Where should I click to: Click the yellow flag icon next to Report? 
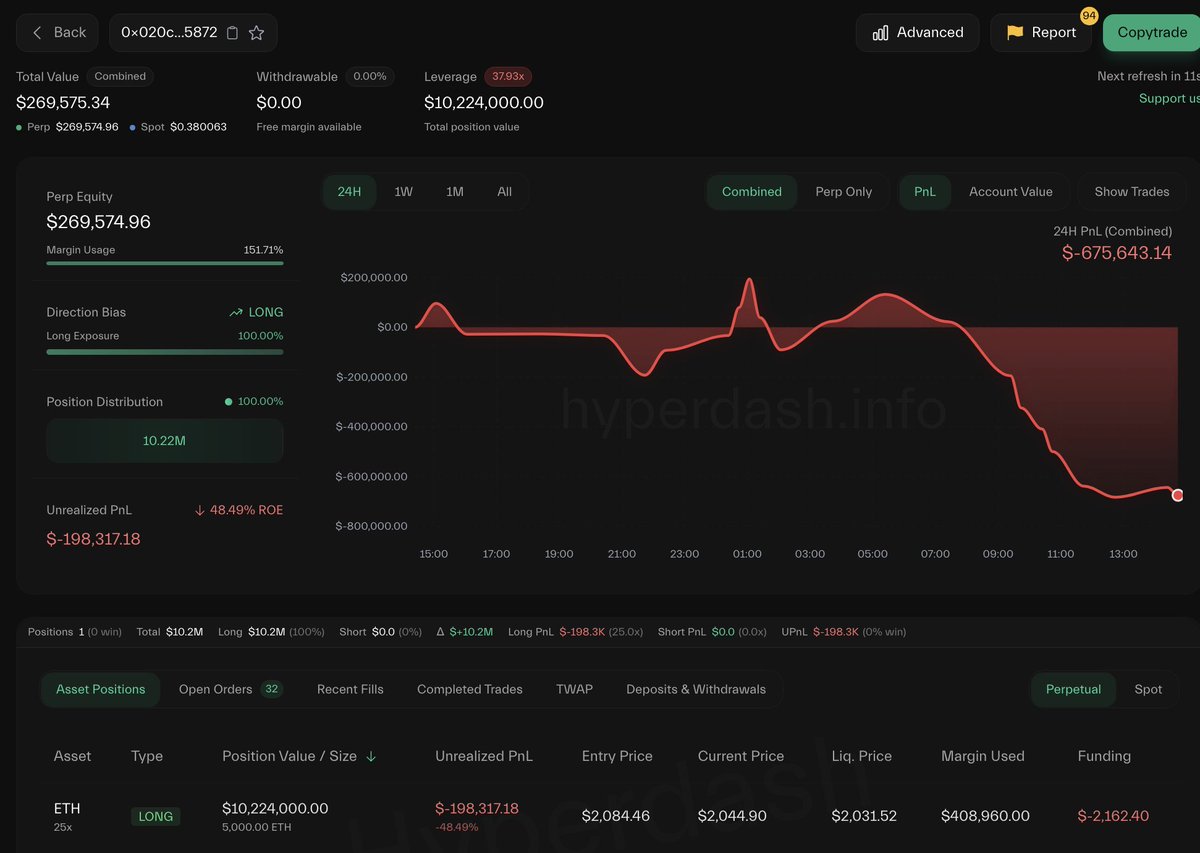point(1013,32)
